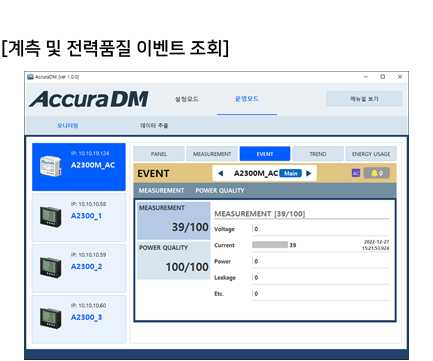The height and width of the screenshot is (361, 433).
Task: Open the 모니터링 submenu
Action: pyautogui.click(x=68, y=125)
